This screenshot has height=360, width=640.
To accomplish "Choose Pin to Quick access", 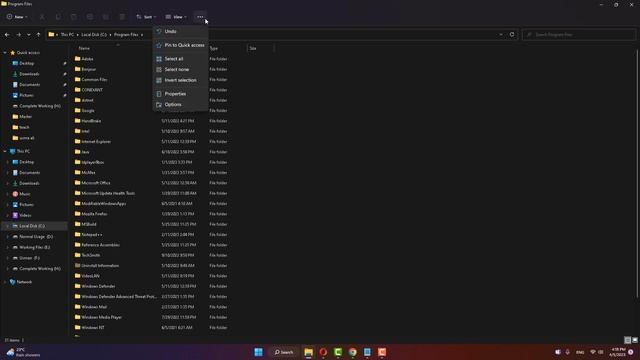I will tap(180, 45).
